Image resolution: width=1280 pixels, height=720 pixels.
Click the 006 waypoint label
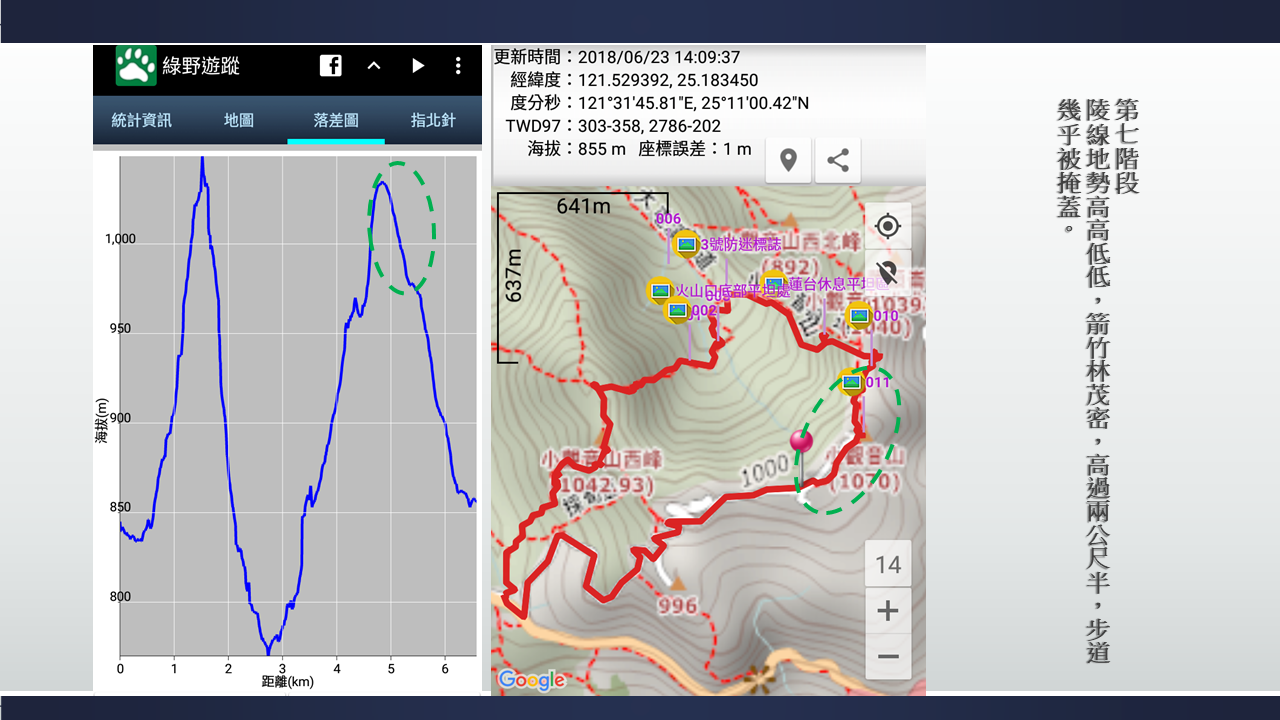coord(668,218)
